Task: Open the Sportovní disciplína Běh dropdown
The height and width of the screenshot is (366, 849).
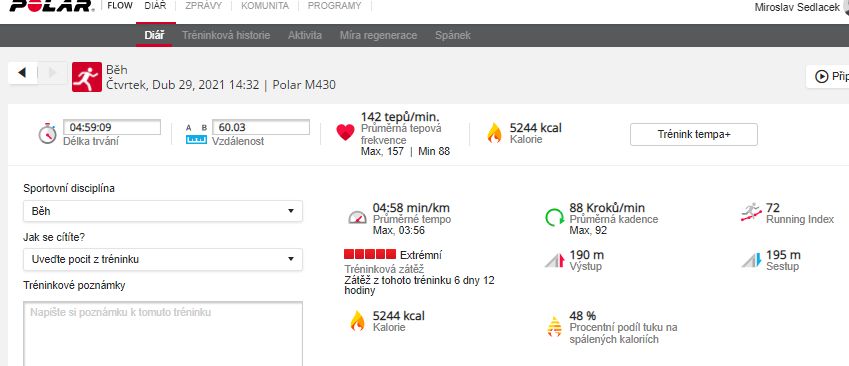Action: [x=163, y=211]
